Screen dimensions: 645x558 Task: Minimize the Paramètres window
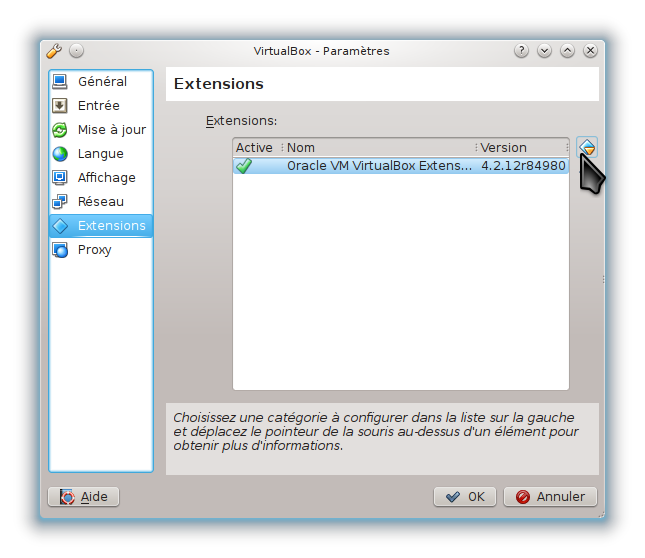pos(544,51)
